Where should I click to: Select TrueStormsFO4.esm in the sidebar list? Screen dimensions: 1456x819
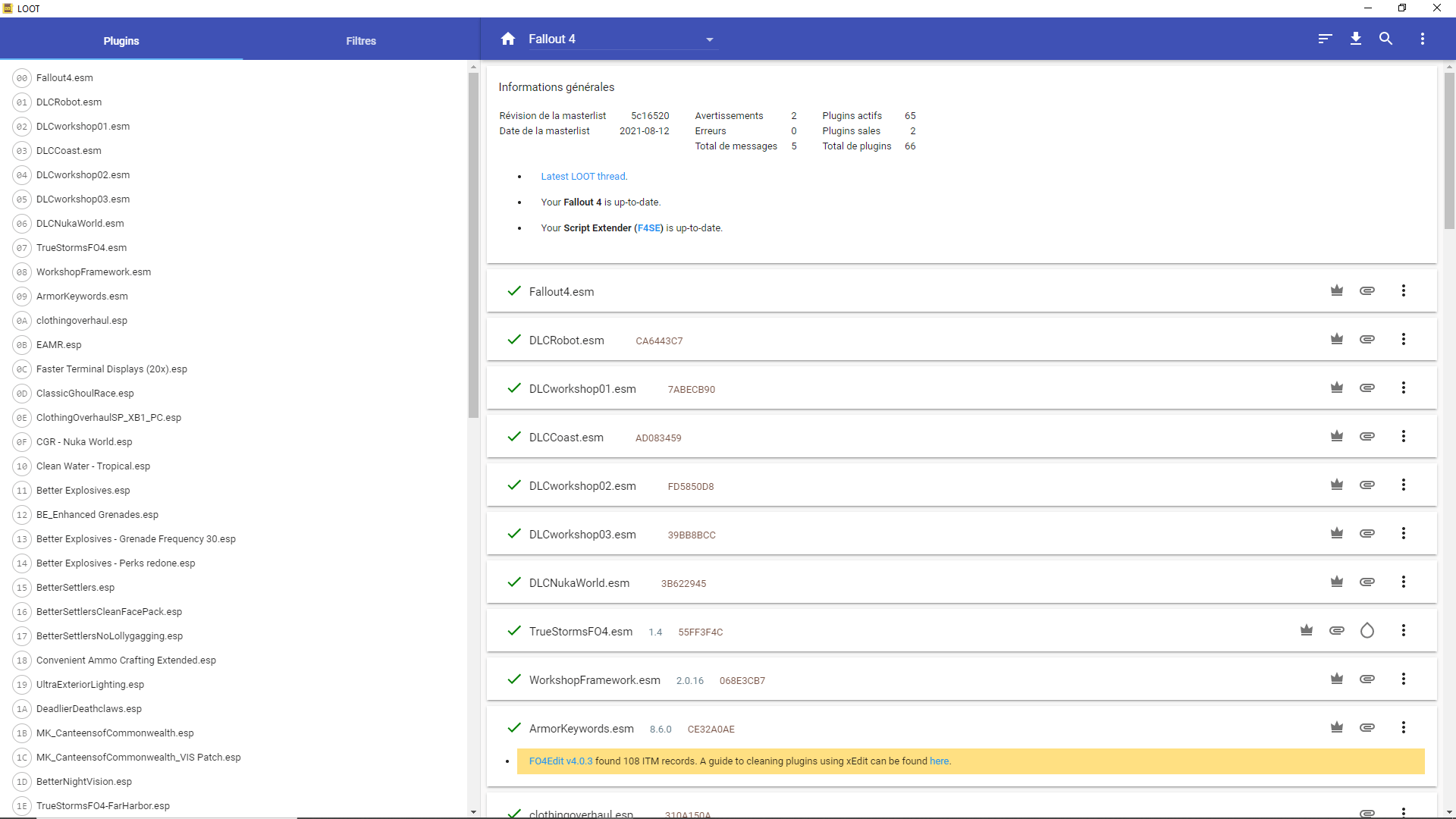[235, 248]
